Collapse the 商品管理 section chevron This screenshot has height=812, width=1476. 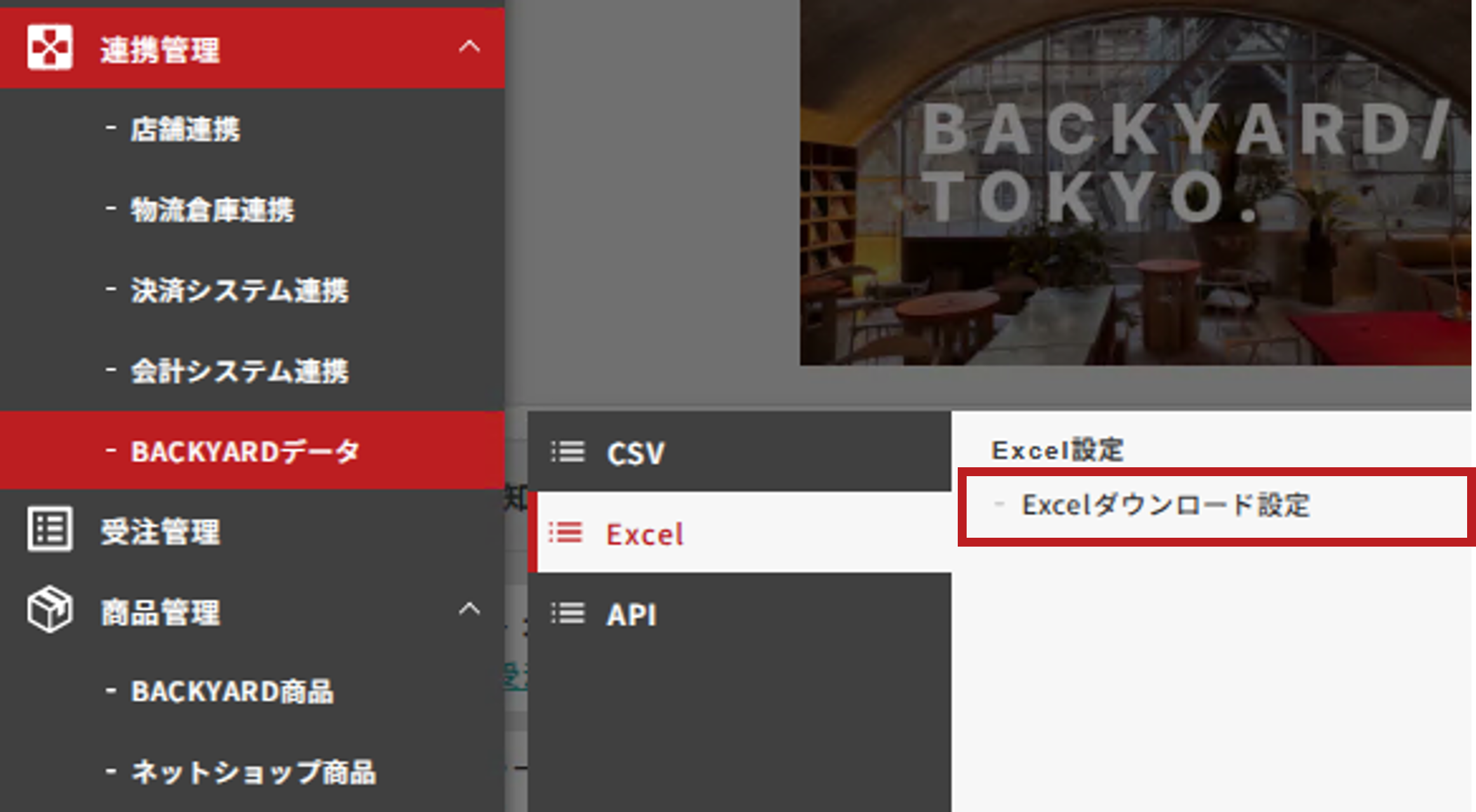[x=469, y=609]
